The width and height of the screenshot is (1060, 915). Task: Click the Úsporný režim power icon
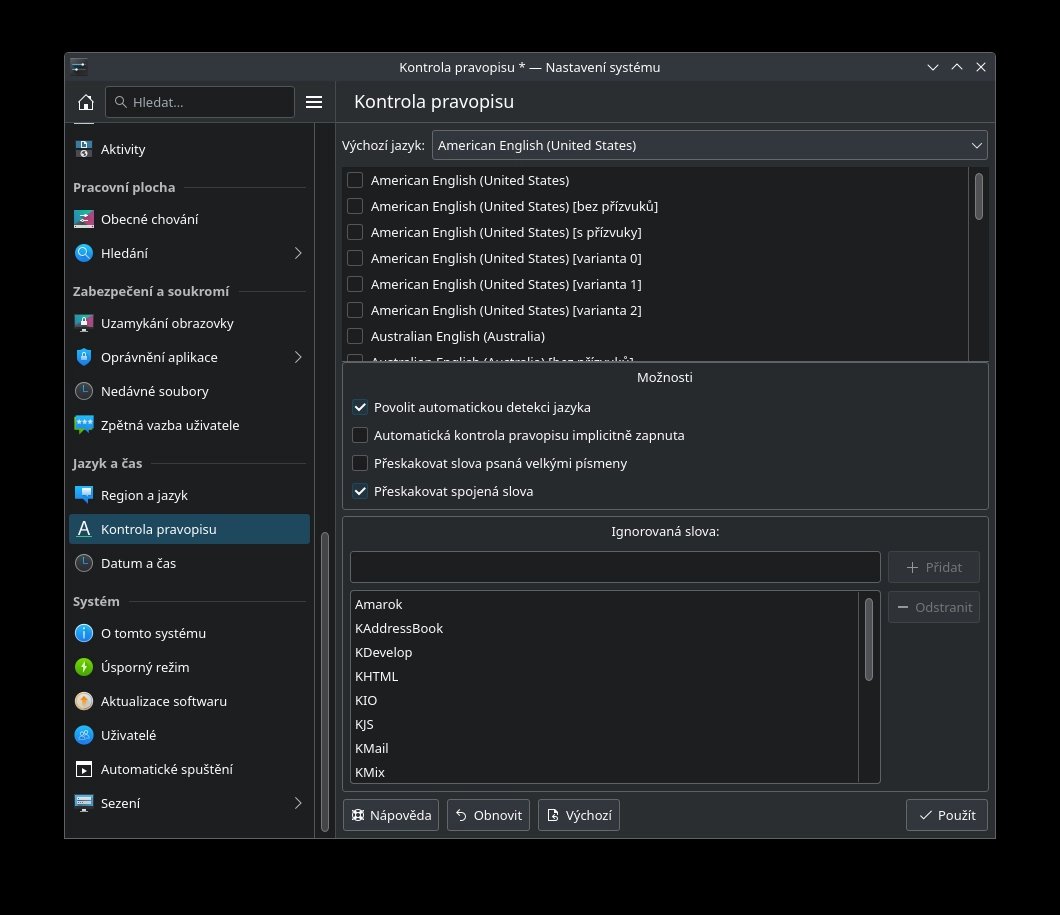pos(84,667)
